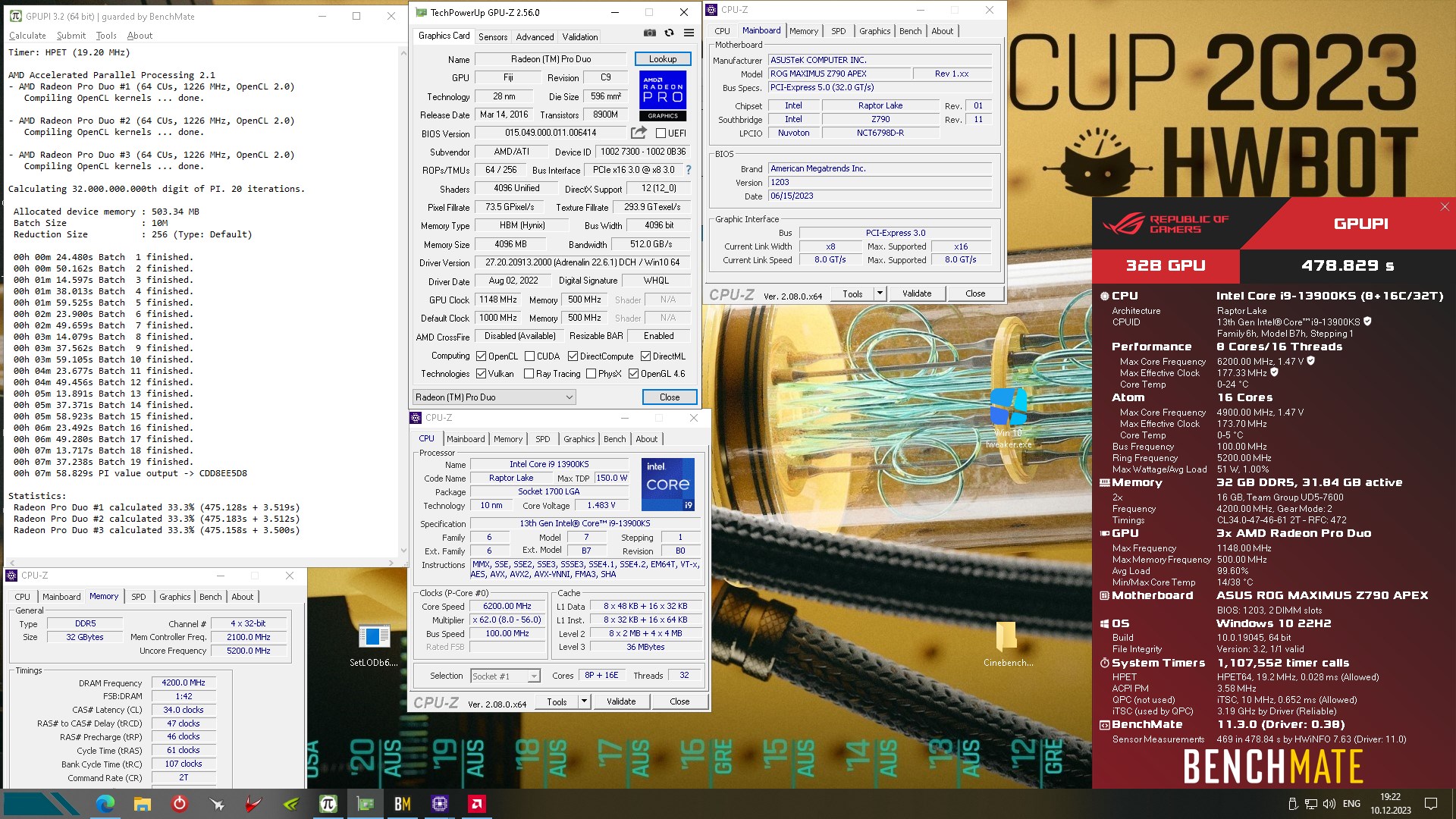Screen dimensions: 1456x819
Task: Toggle the OpenCL checkbox
Action: [481, 356]
